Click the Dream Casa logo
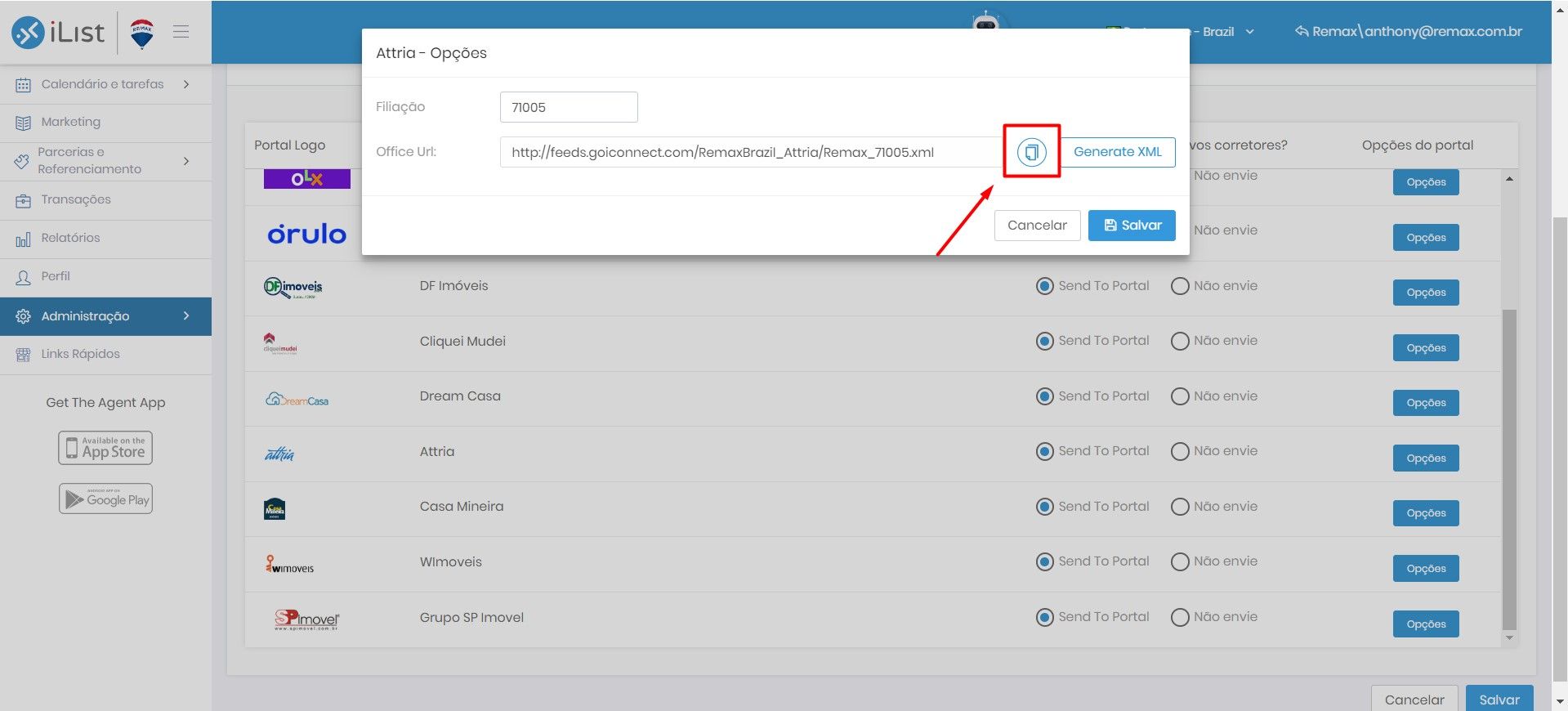This screenshot has height=711, width=1568. coord(297,400)
